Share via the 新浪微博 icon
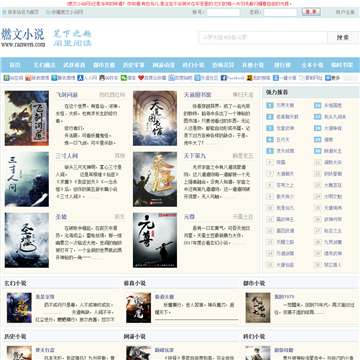Screen dimensions: 360x360 tap(27, 78)
